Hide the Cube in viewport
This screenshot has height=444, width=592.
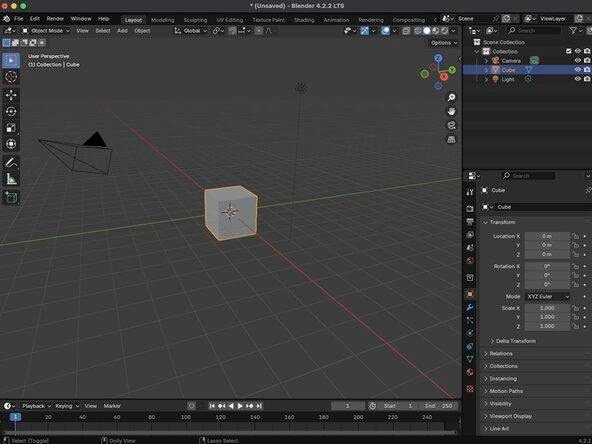point(577,70)
